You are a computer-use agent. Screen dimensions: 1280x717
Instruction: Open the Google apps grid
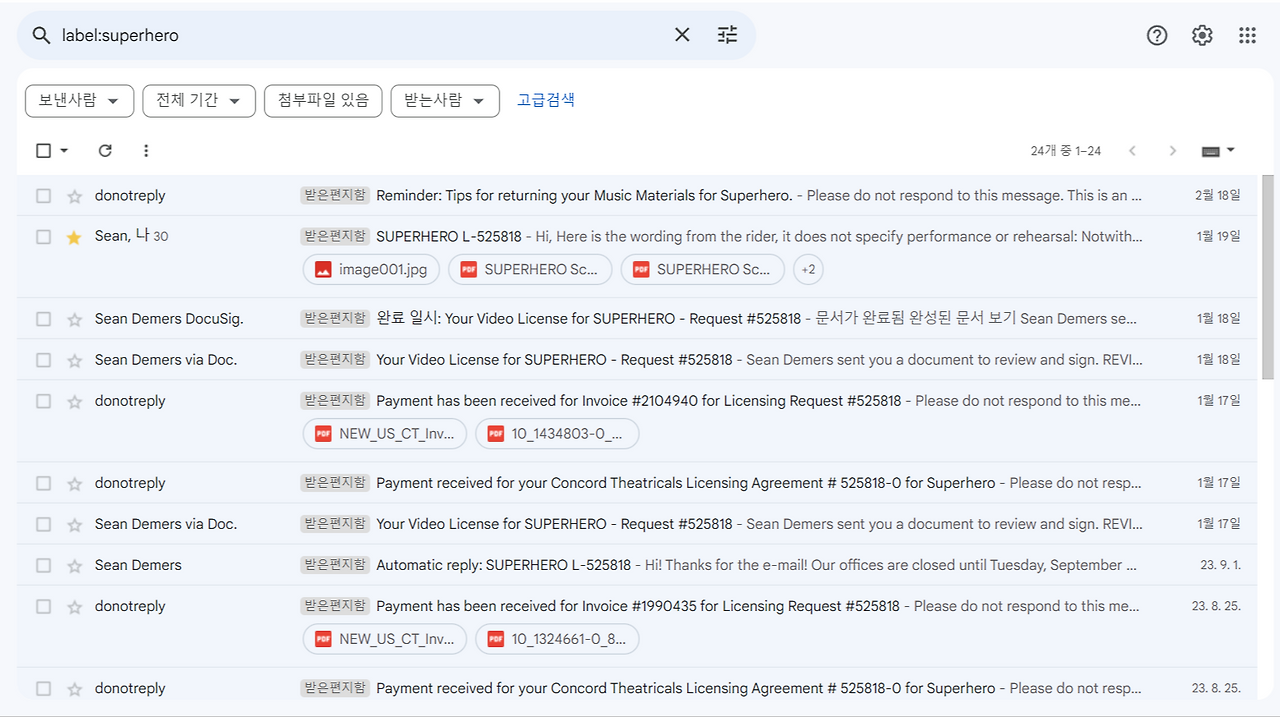pyautogui.click(x=1246, y=34)
